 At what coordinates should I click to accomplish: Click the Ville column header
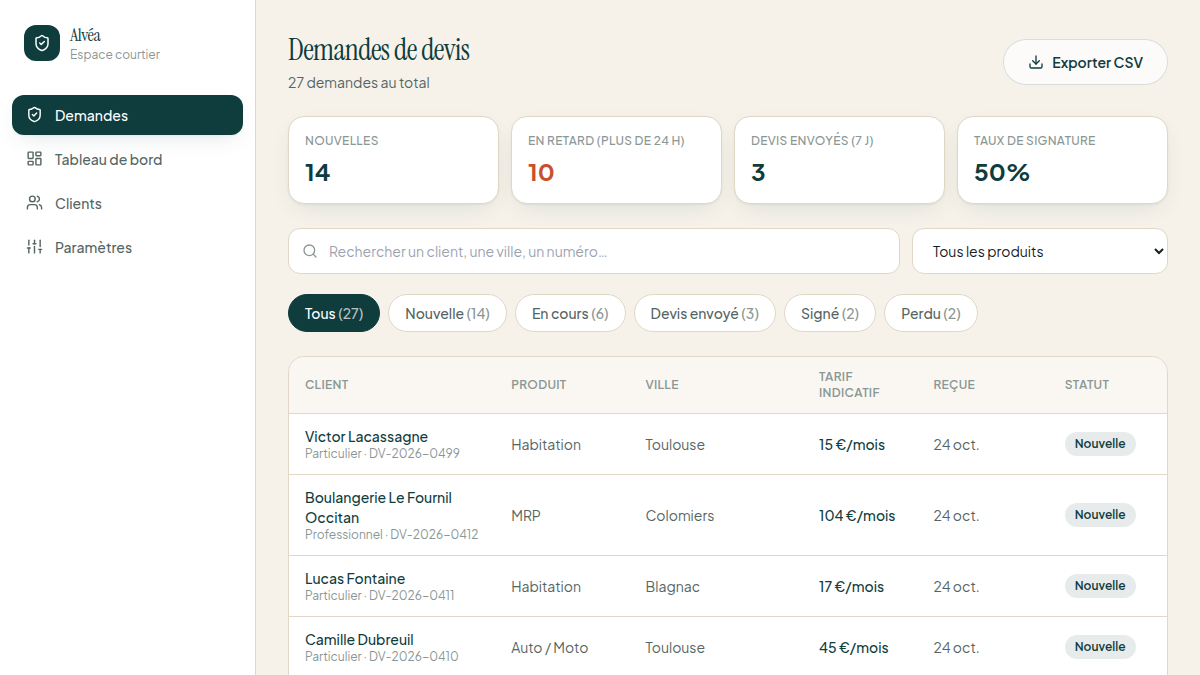pos(662,385)
